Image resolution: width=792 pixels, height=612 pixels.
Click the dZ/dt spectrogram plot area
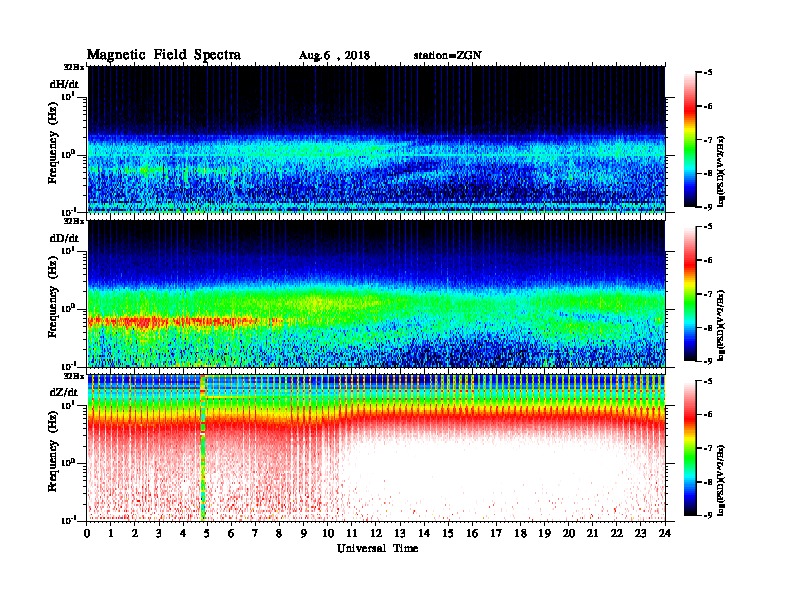click(376, 448)
